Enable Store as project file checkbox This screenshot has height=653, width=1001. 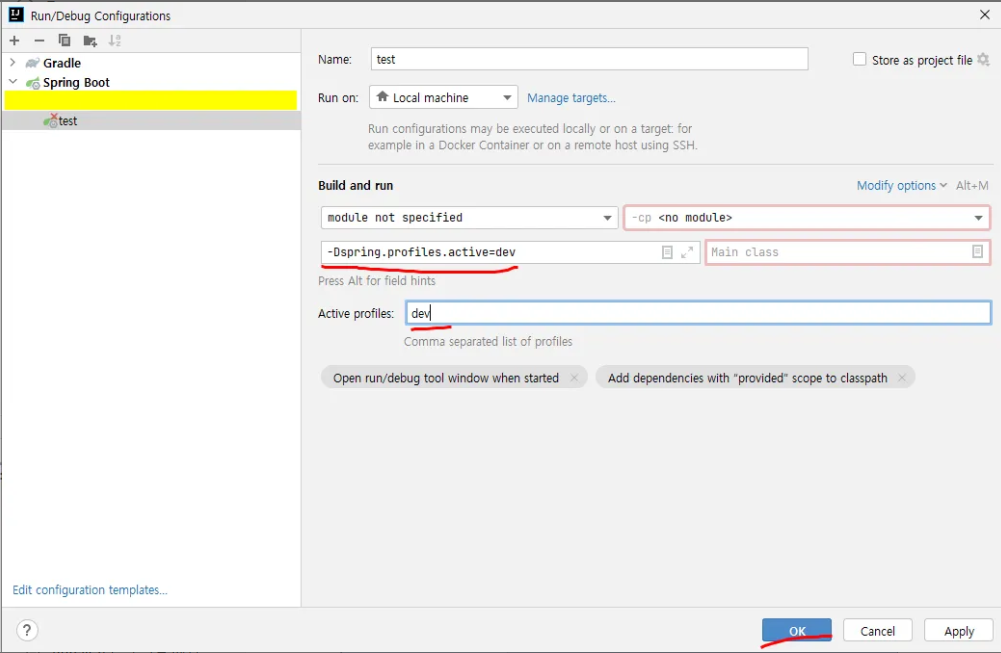[859, 59]
